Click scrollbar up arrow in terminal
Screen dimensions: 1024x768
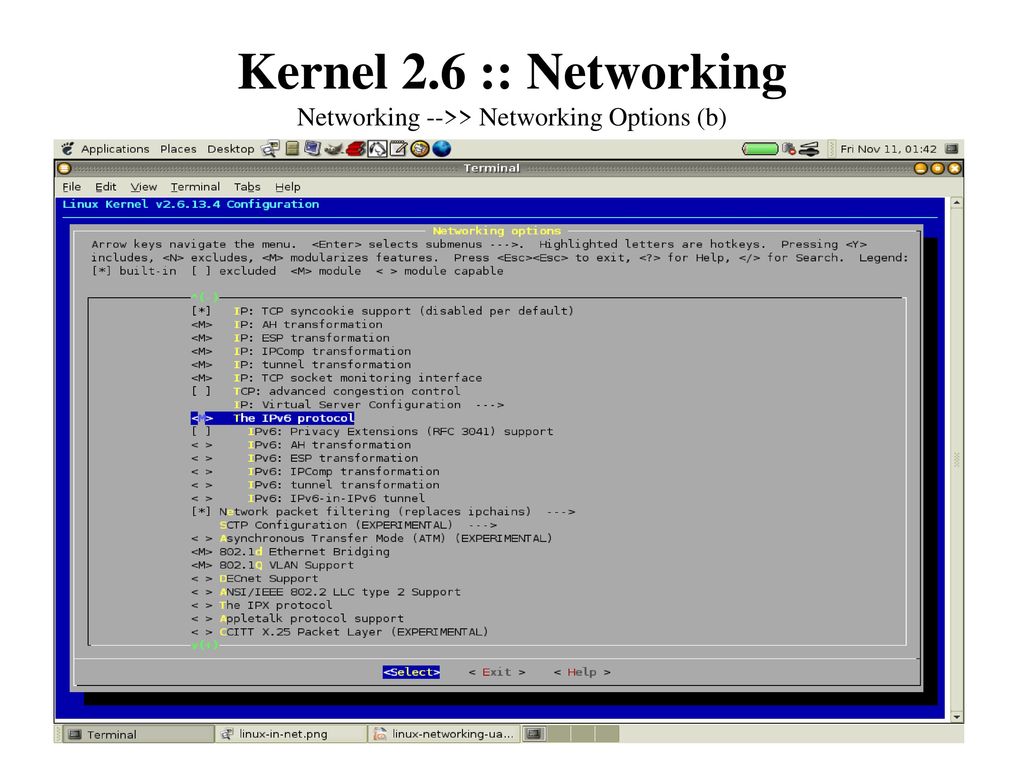pos(956,203)
